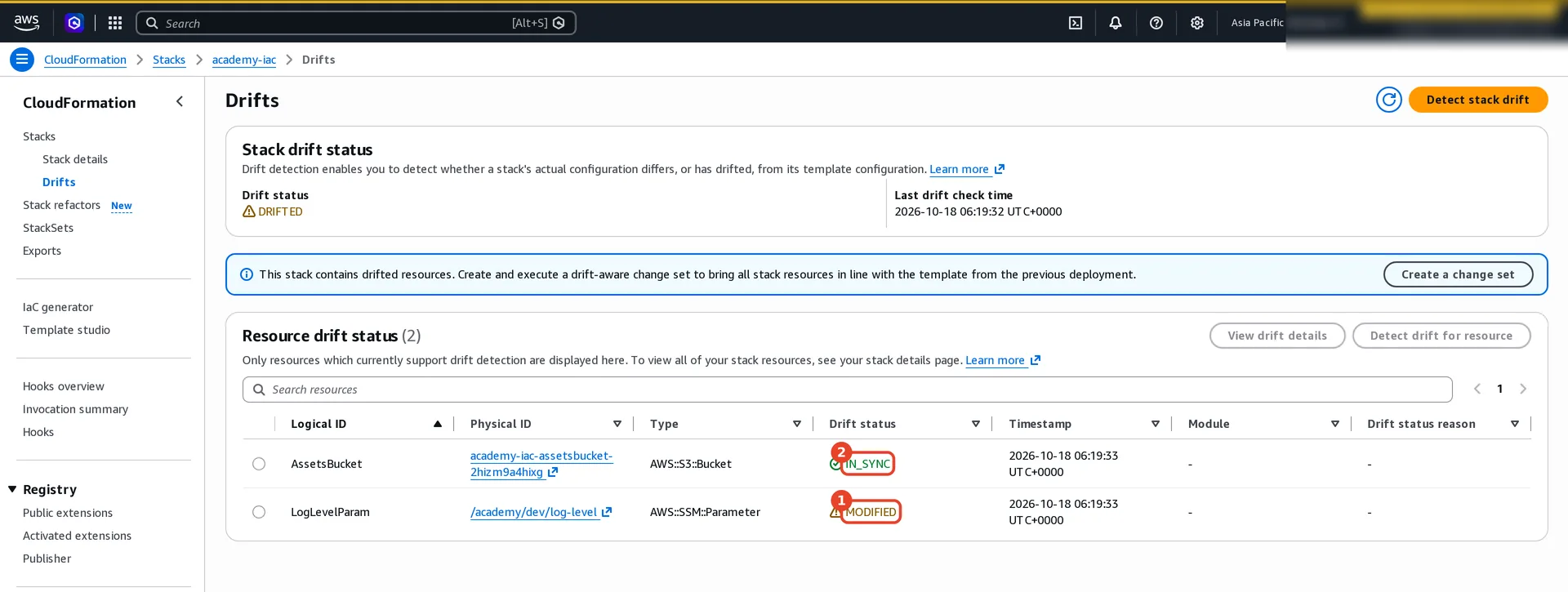
Task: Toggle the hamburger navigation menu
Action: pos(22,60)
